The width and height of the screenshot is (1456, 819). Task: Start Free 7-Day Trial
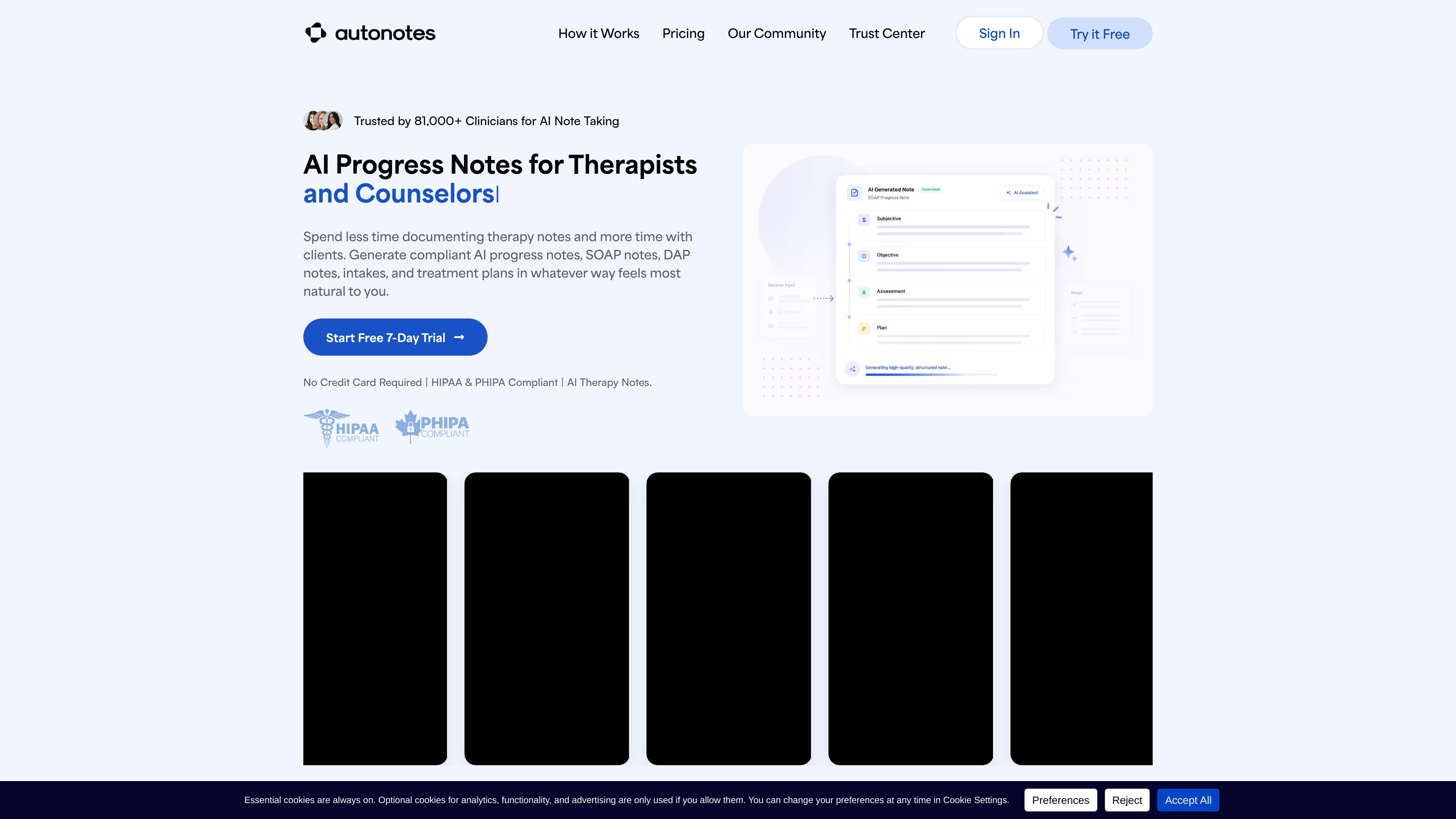pyautogui.click(x=395, y=337)
